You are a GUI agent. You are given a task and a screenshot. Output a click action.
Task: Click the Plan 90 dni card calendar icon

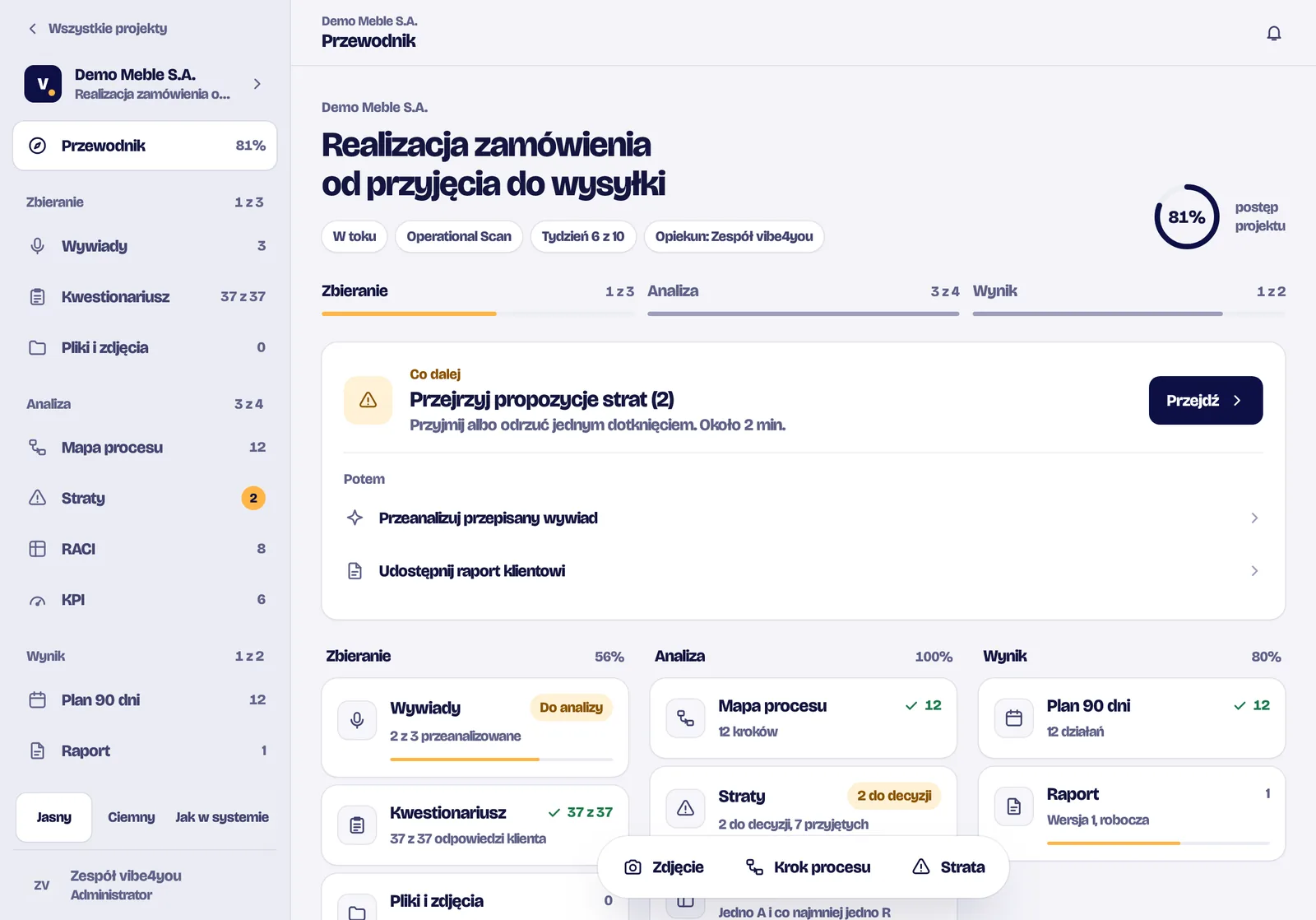pyautogui.click(x=1014, y=718)
